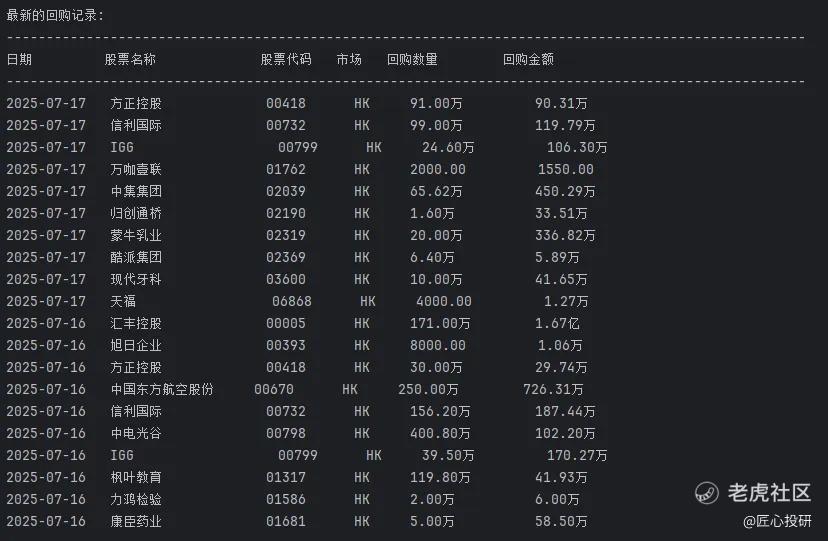Image resolution: width=828 pixels, height=541 pixels.
Task: Click the 股票代码 column header
Action: tap(286, 59)
